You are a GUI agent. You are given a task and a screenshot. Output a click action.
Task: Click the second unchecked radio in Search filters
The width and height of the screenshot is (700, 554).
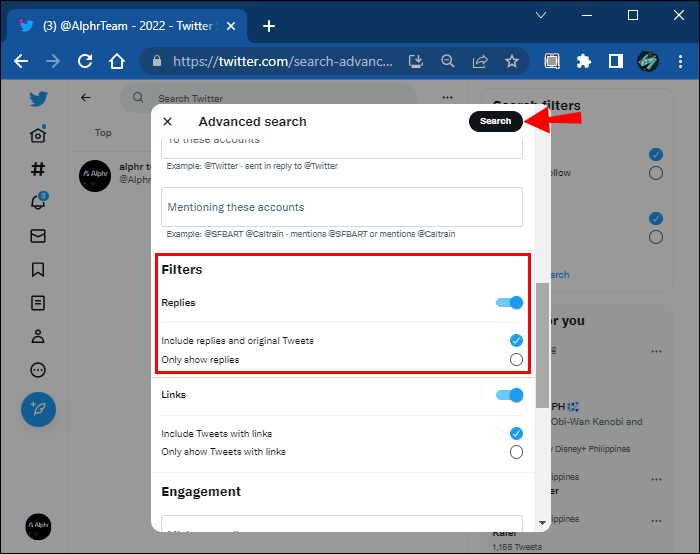pos(656,237)
